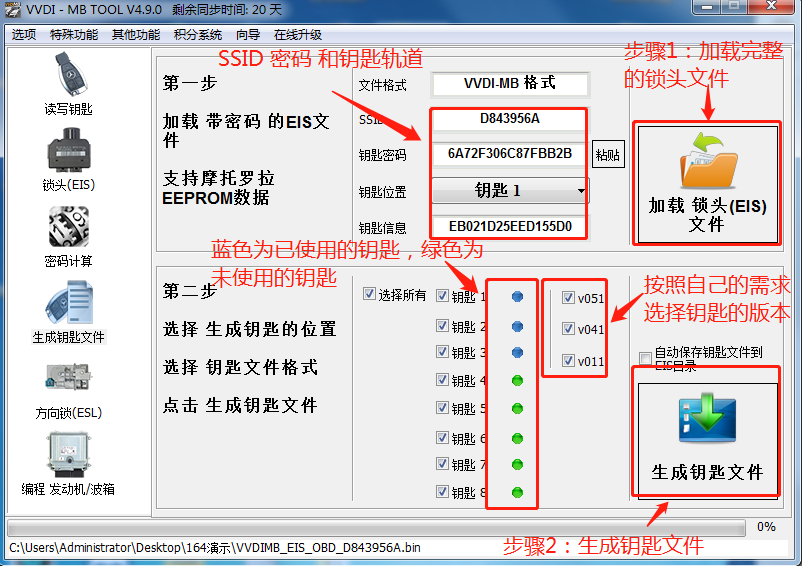The image size is (802, 566).
Task: Toggle the 选择所有 checkbox
Action: click(369, 294)
